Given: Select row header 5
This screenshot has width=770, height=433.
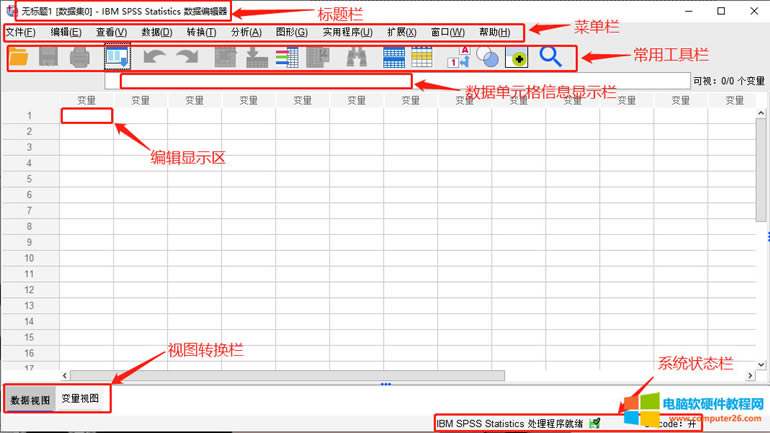Looking at the screenshot, I should pyautogui.click(x=30, y=179).
